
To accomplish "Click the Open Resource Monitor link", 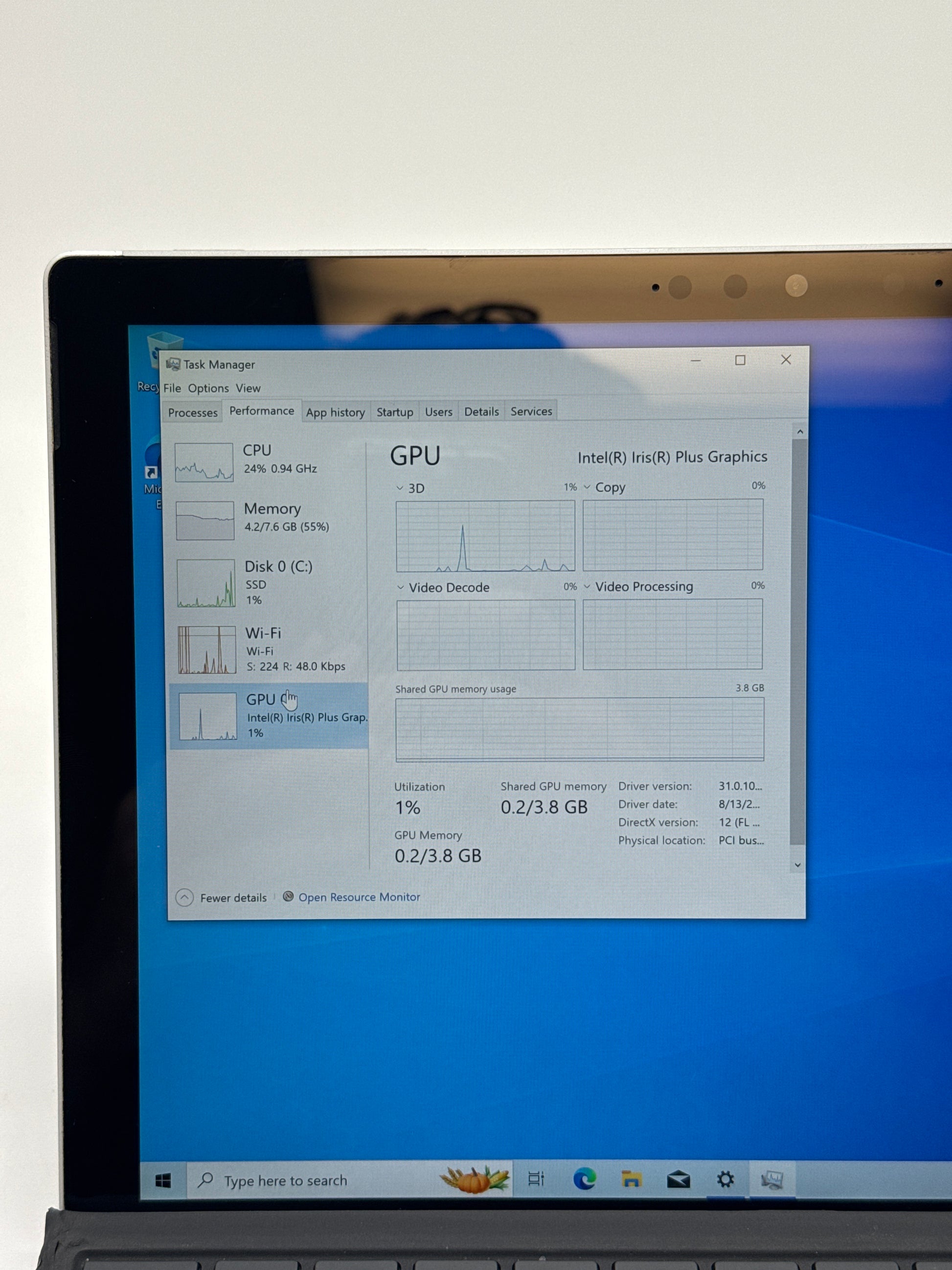I will [x=359, y=897].
